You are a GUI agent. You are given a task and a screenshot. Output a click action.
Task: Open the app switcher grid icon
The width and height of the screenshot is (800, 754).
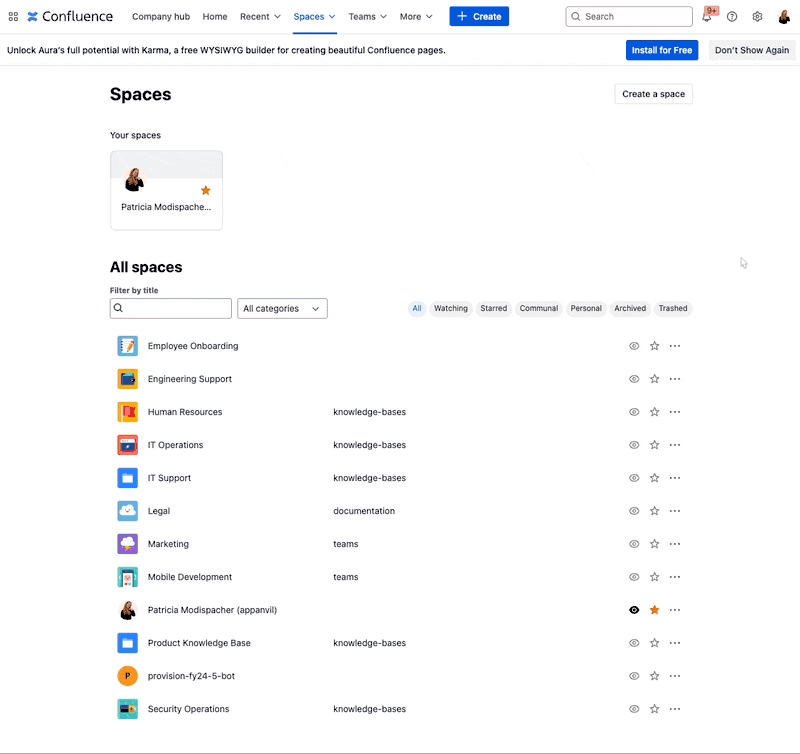(x=13, y=16)
